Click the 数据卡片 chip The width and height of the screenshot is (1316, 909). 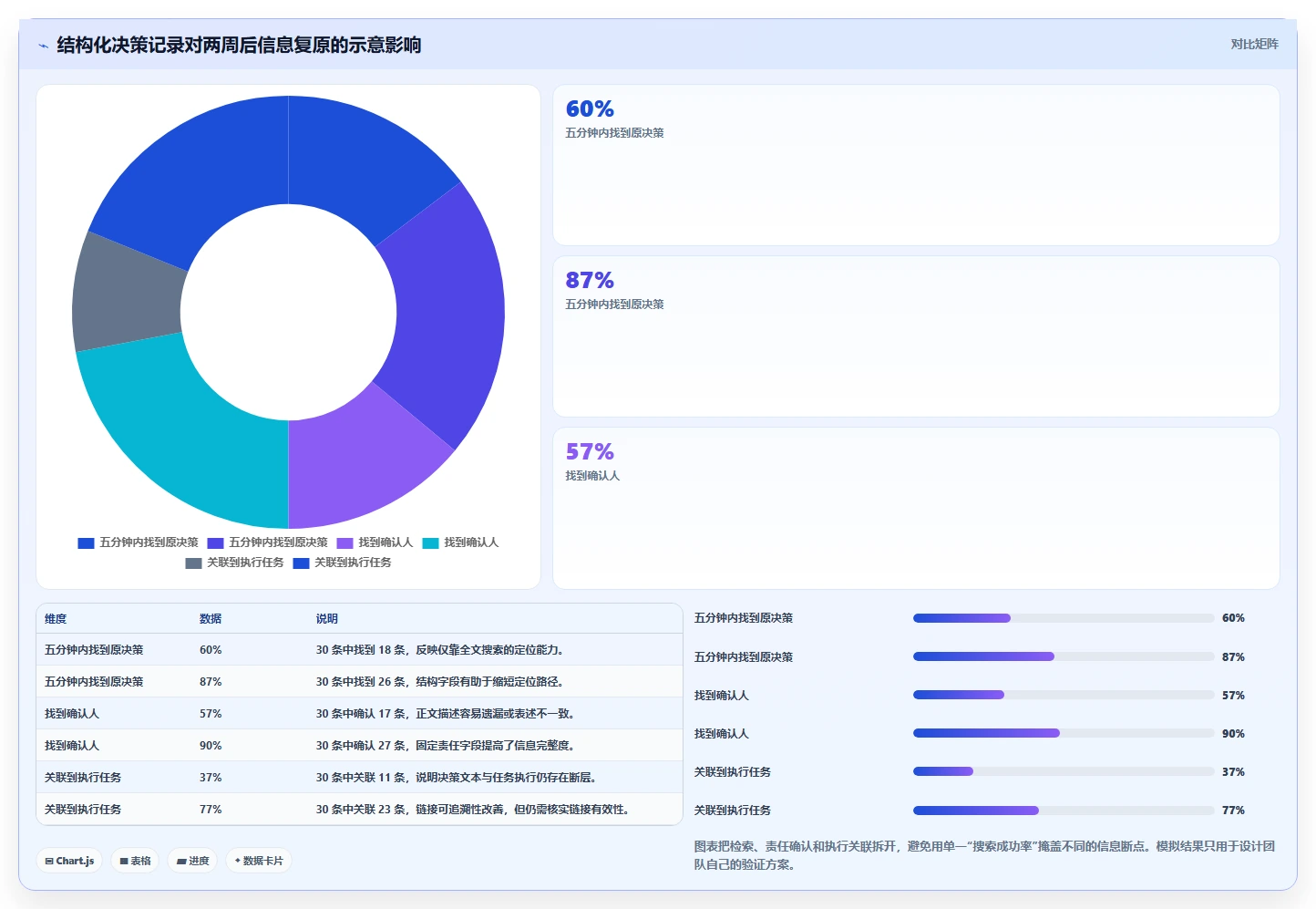[x=259, y=861]
